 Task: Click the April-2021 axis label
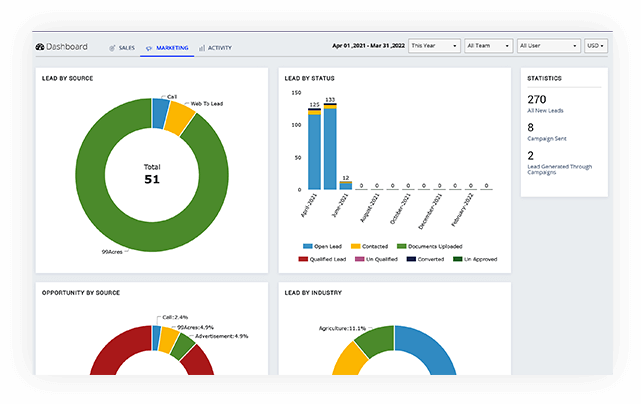pyautogui.click(x=309, y=205)
